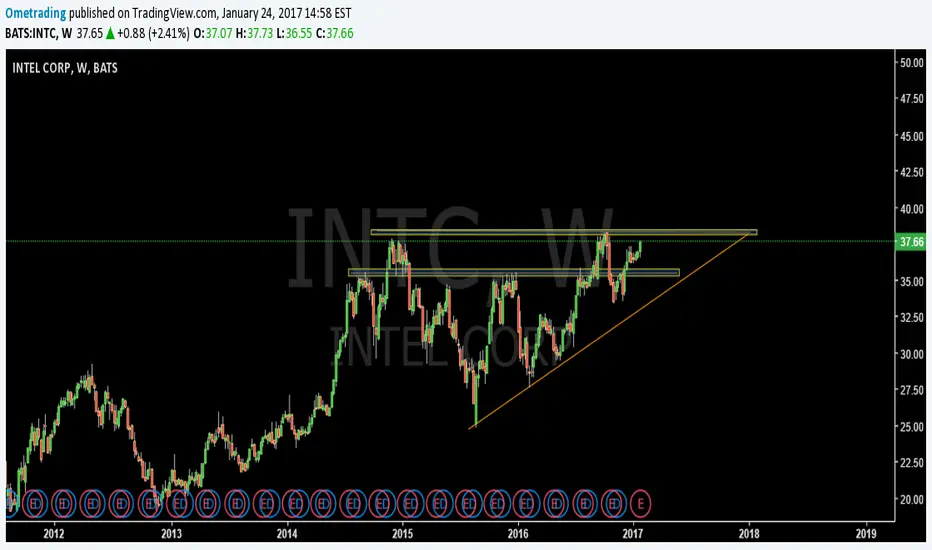Viewport: 932px width, 550px height.
Task: Open the Ometrading author profile link
Action: coord(35,12)
